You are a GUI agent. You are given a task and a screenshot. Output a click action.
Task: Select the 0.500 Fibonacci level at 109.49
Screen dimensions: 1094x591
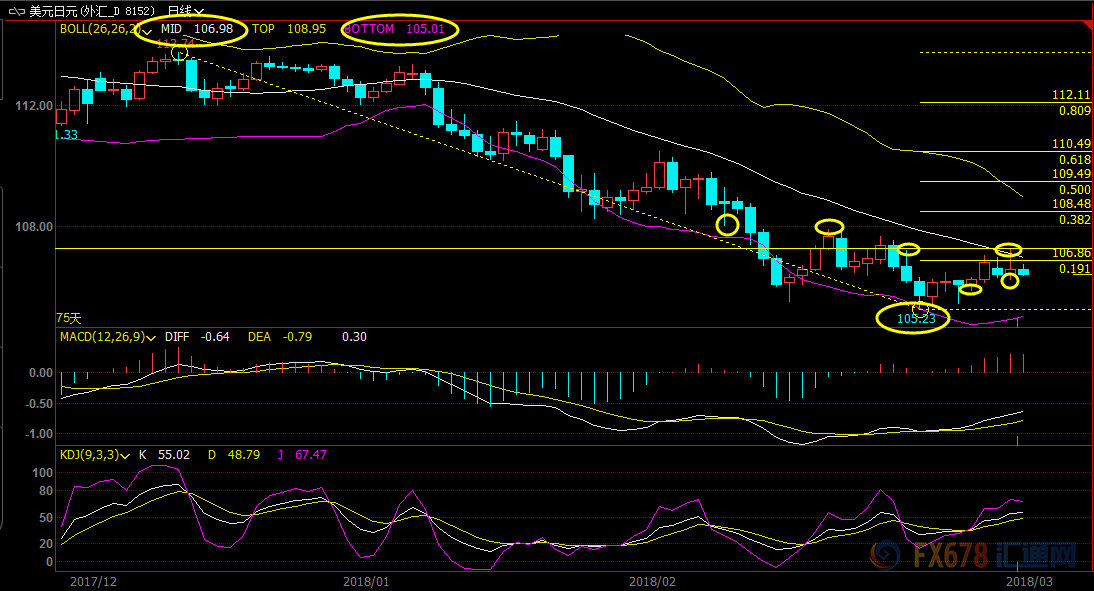1074,190
